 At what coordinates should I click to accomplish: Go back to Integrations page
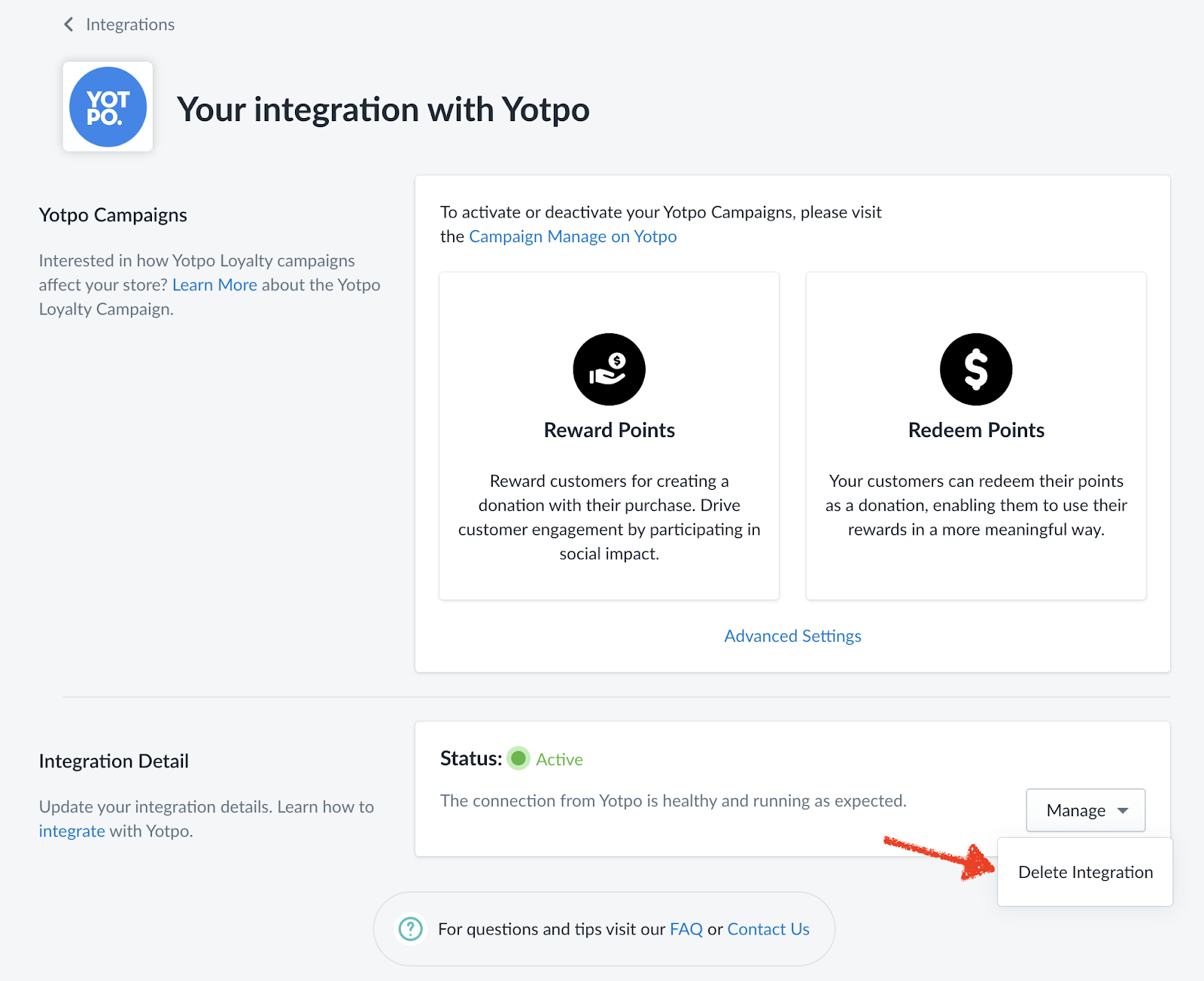pos(130,25)
